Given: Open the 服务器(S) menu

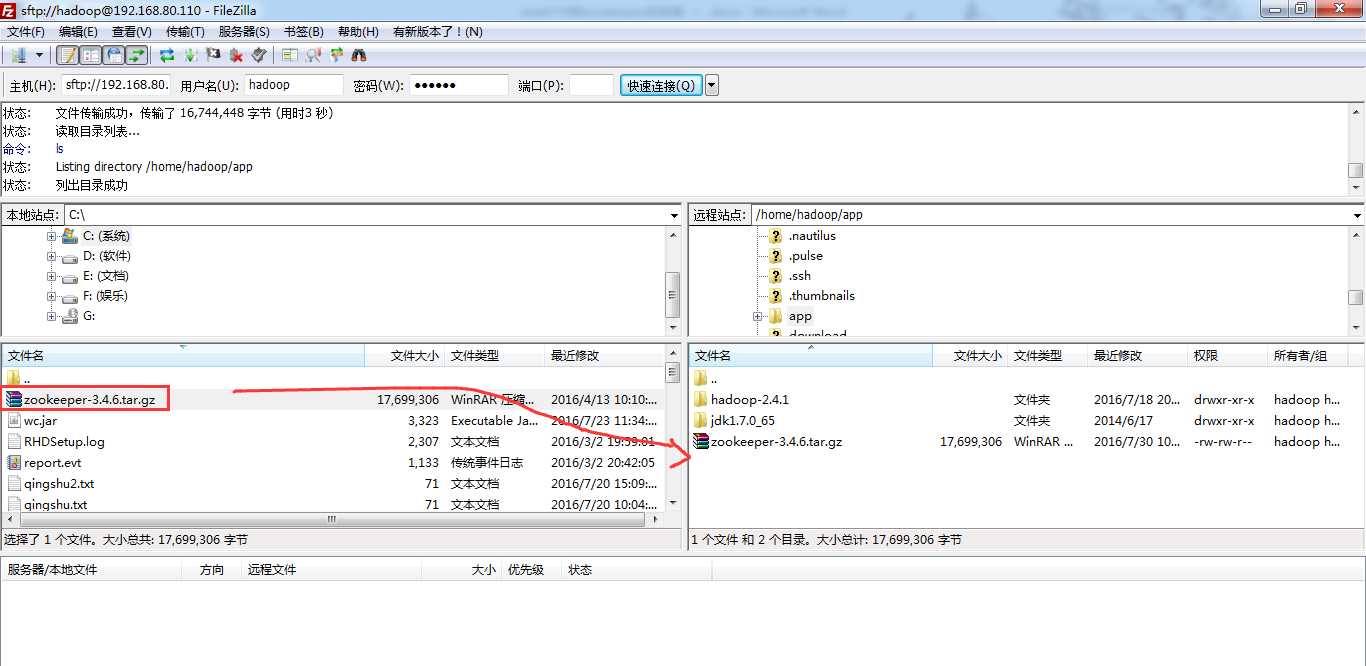Looking at the screenshot, I should (244, 32).
